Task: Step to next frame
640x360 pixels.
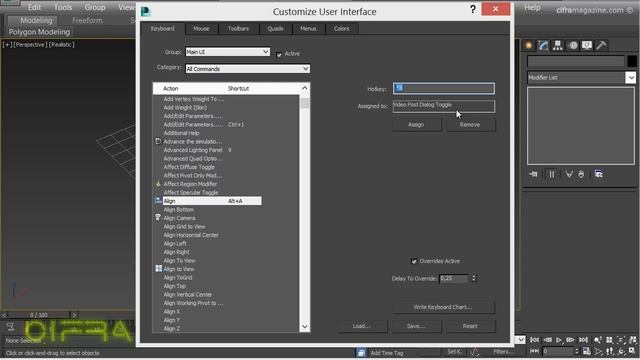Action: (570, 340)
